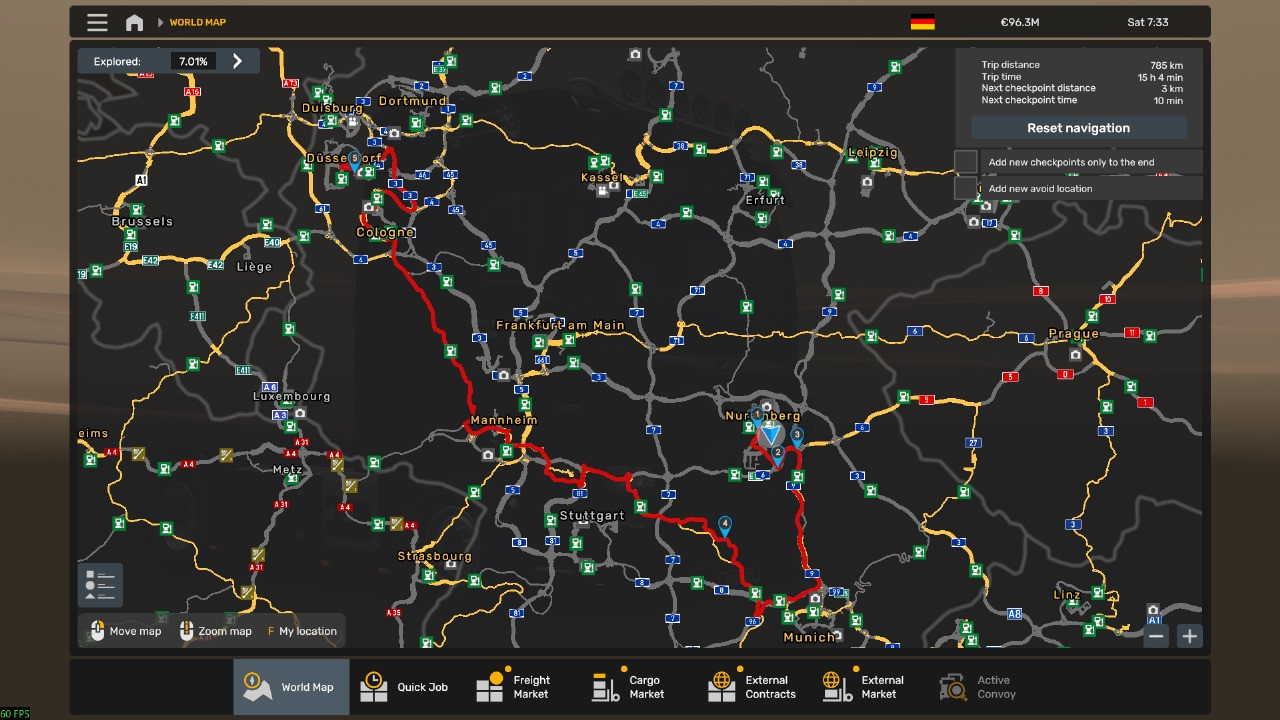This screenshot has width=1280, height=720.
Task: Open the External Contracts tab
Action: (752, 687)
